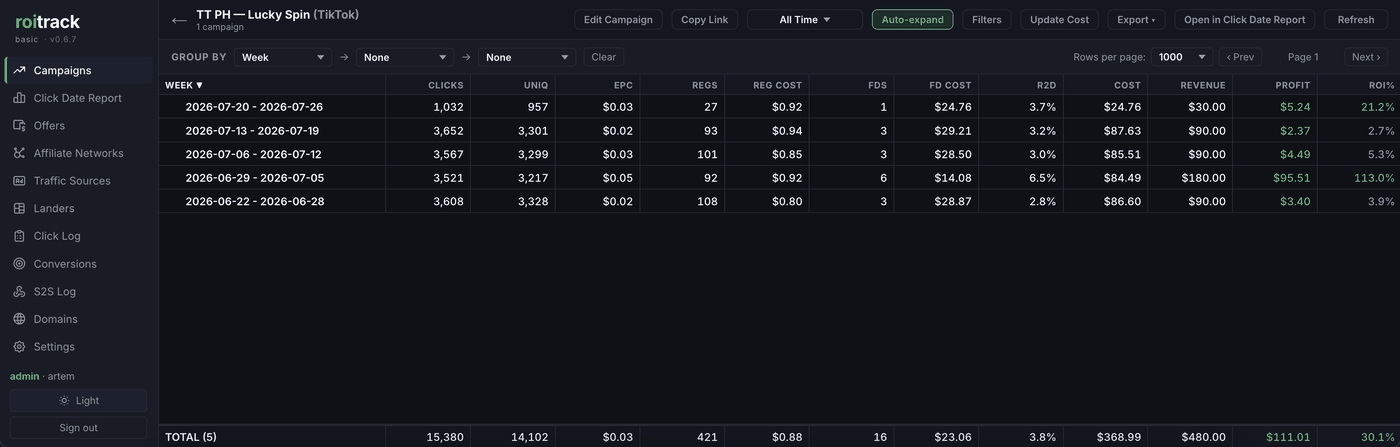The height and width of the screenshot is (447, 1400).
Task: Sort by the WEEK column header
Action: (184, 85)
